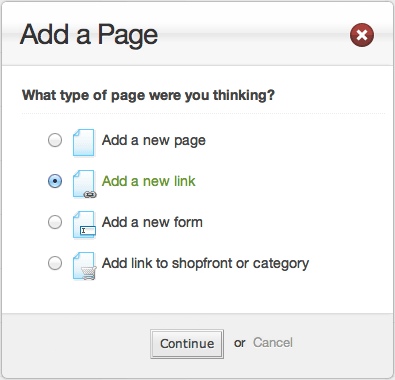Click the grey footer bar left of Continue
This screenshot has width=395, height=380.
[76, 344]
